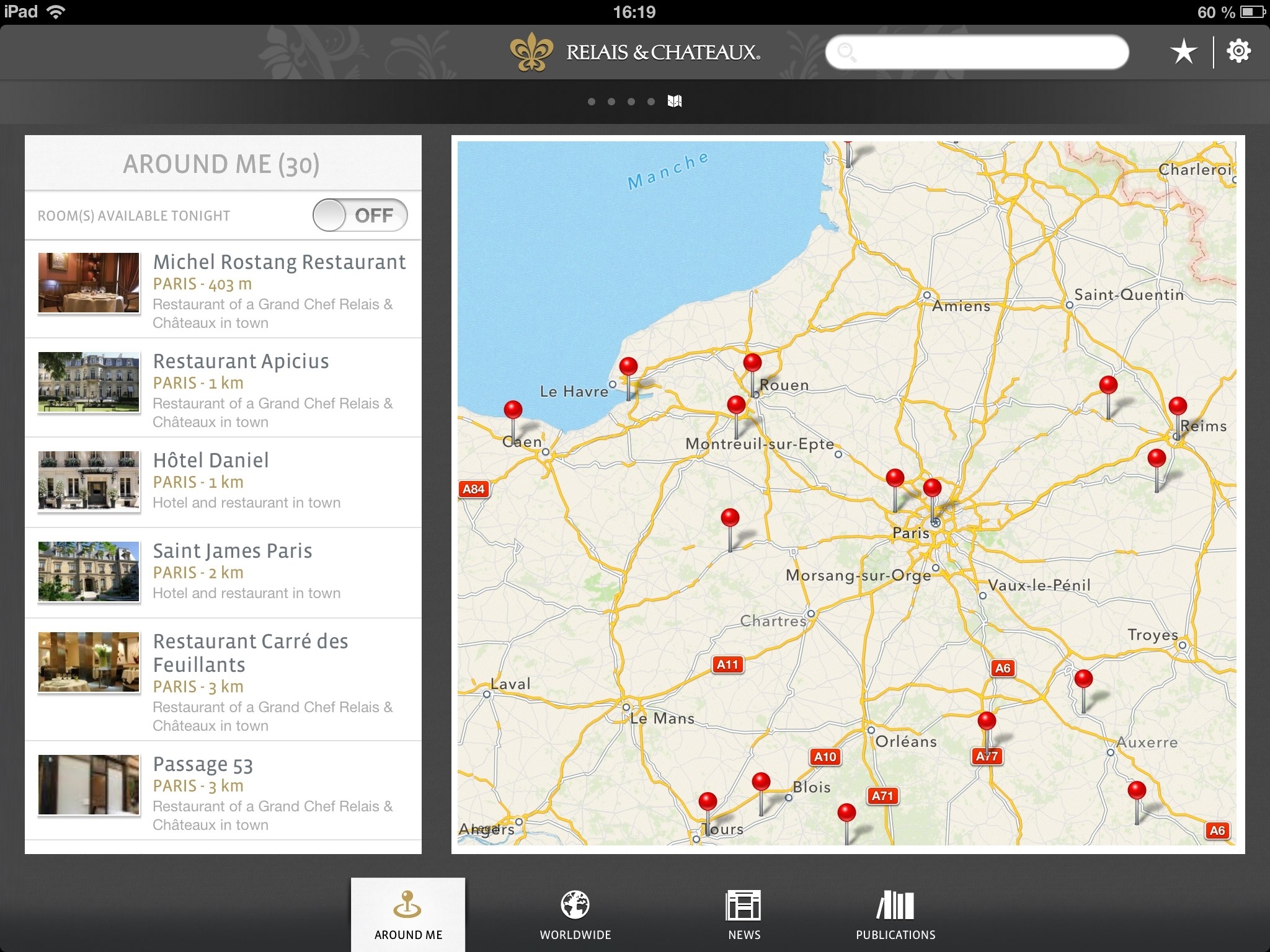Open Hôtel Daniel listing
The image size is (1270, 952).
(223, 483)
